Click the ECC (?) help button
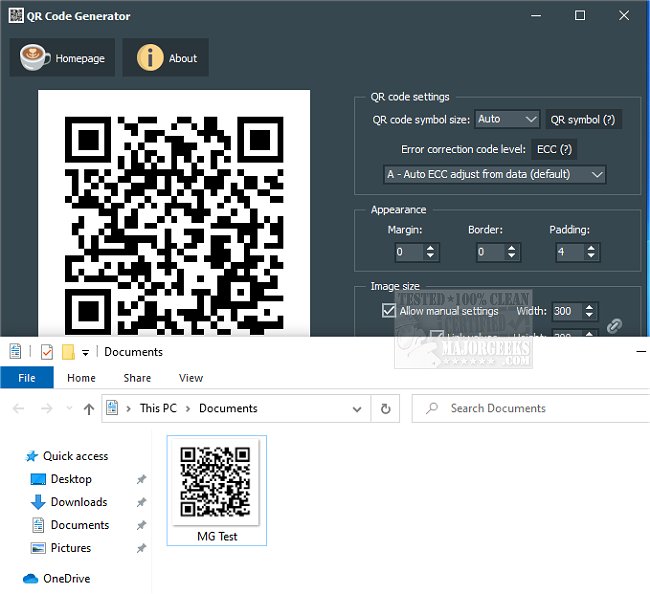This screenshot has width=650, height=594. [554, 149]
